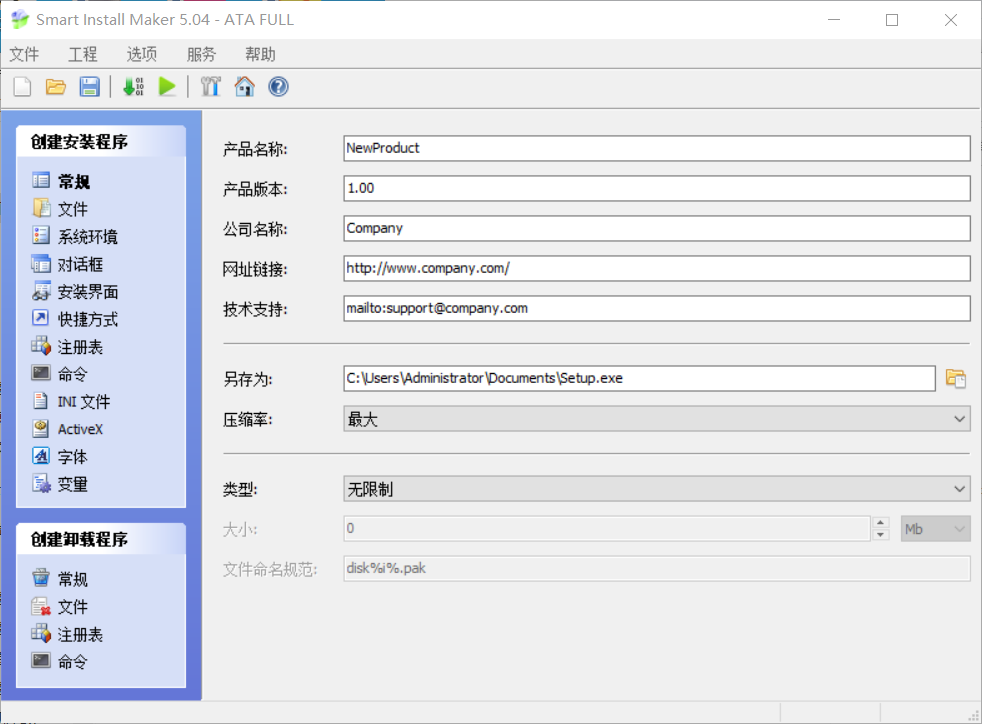This screenshot has height=724, width=982.
Task: Minimize the Smart Install Maker window
Action: pos(834,20)
